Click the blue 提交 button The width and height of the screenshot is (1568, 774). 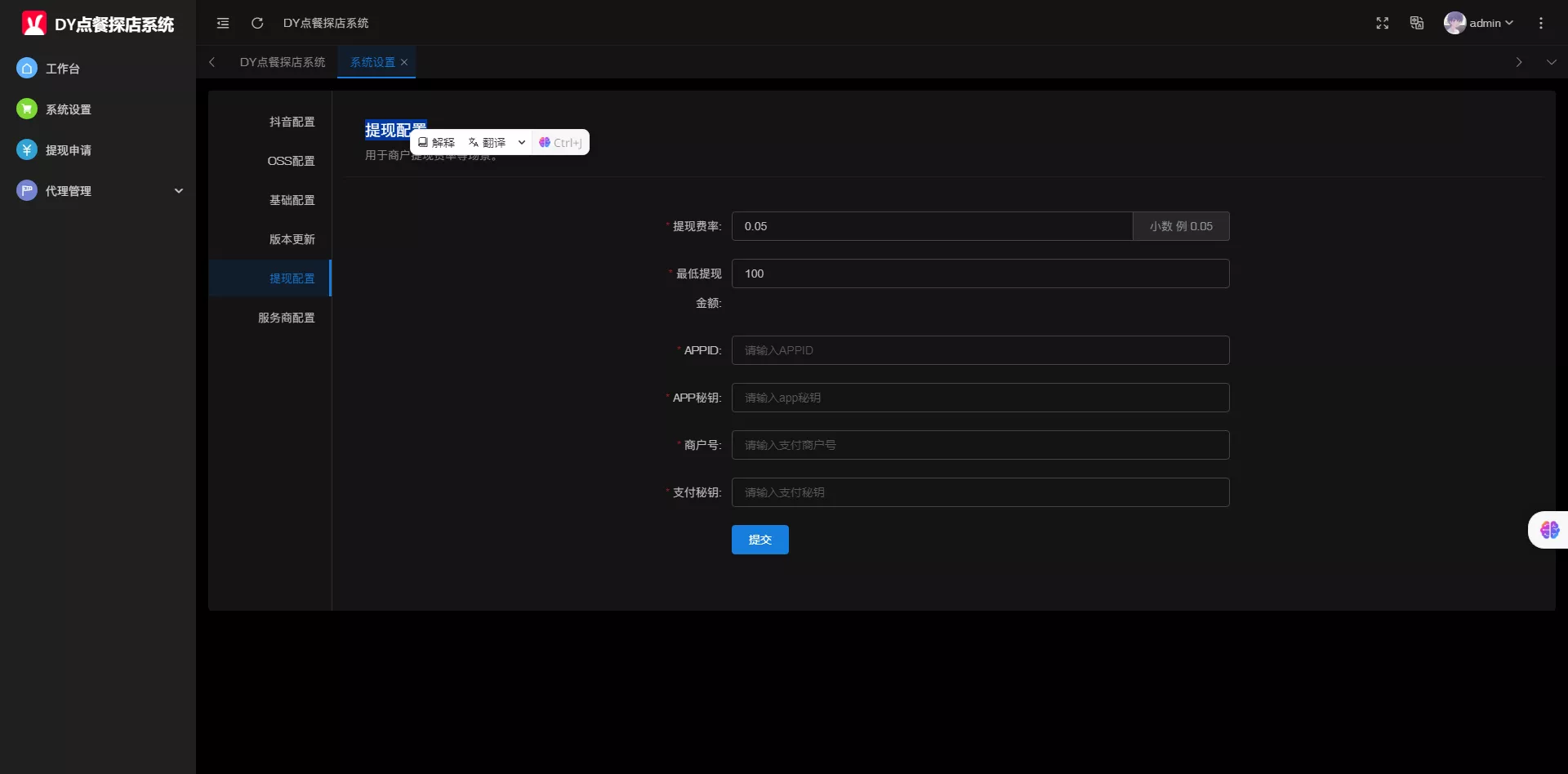[x=759, y=540]
